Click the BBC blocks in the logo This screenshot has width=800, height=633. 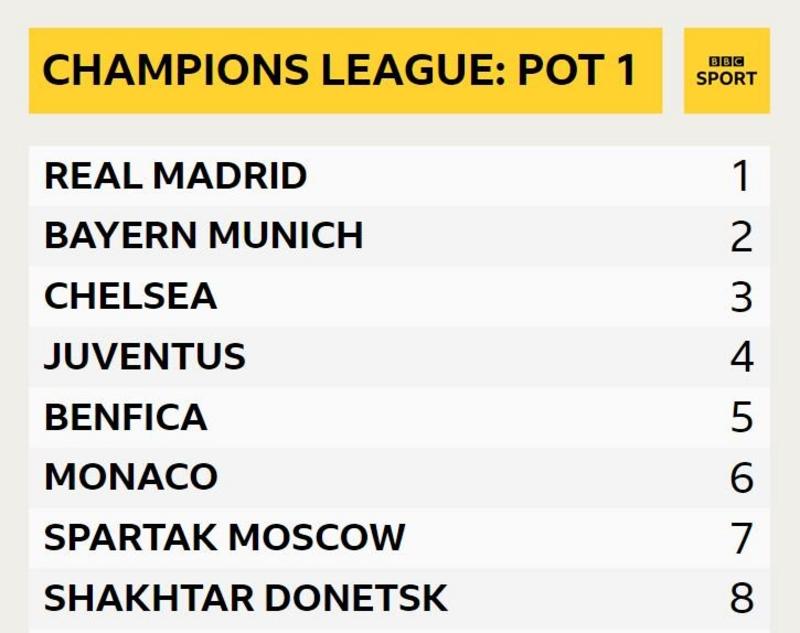click(x=726, y=62)
